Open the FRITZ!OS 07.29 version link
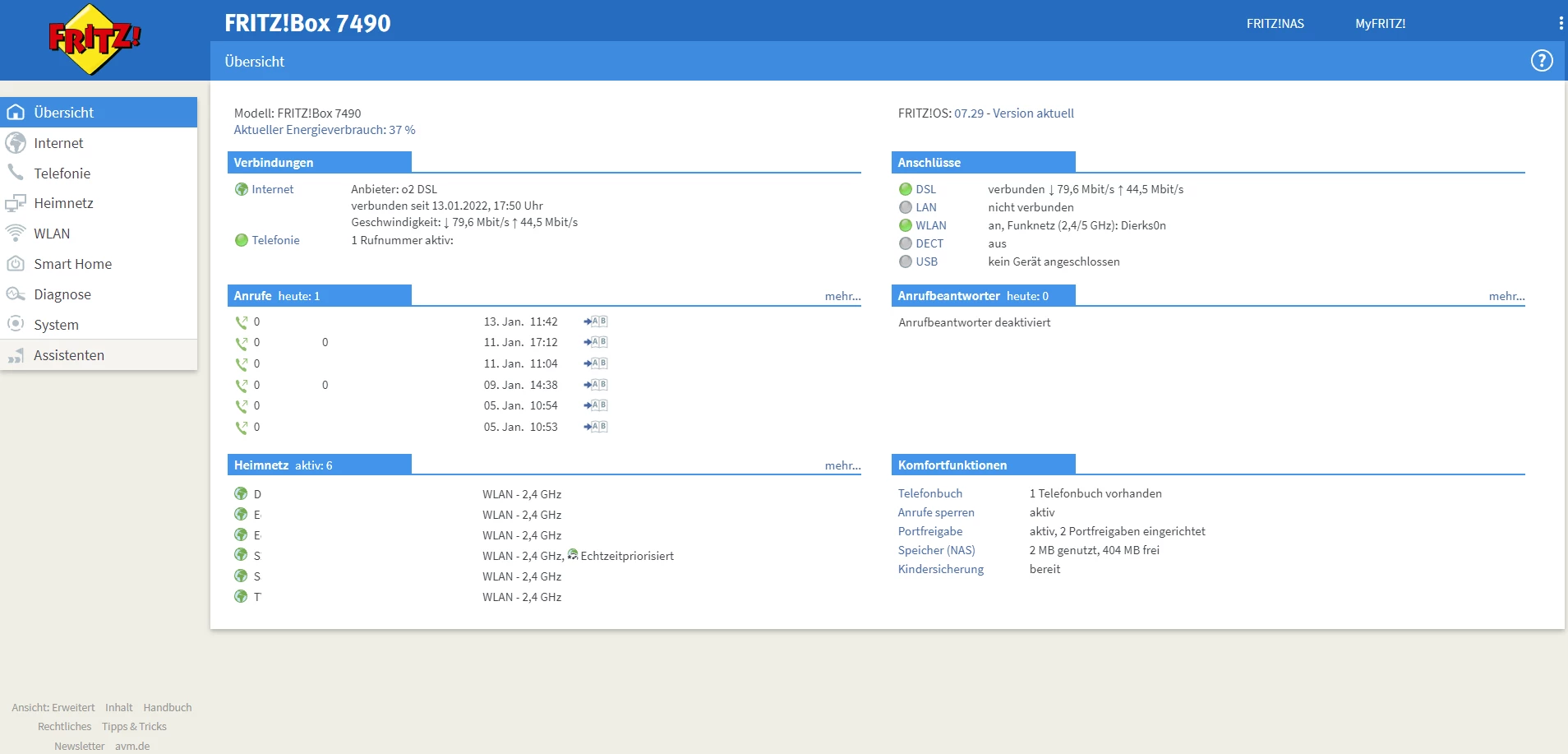The height and width of the screenshot is (754, 1568). pos(1014,113)
